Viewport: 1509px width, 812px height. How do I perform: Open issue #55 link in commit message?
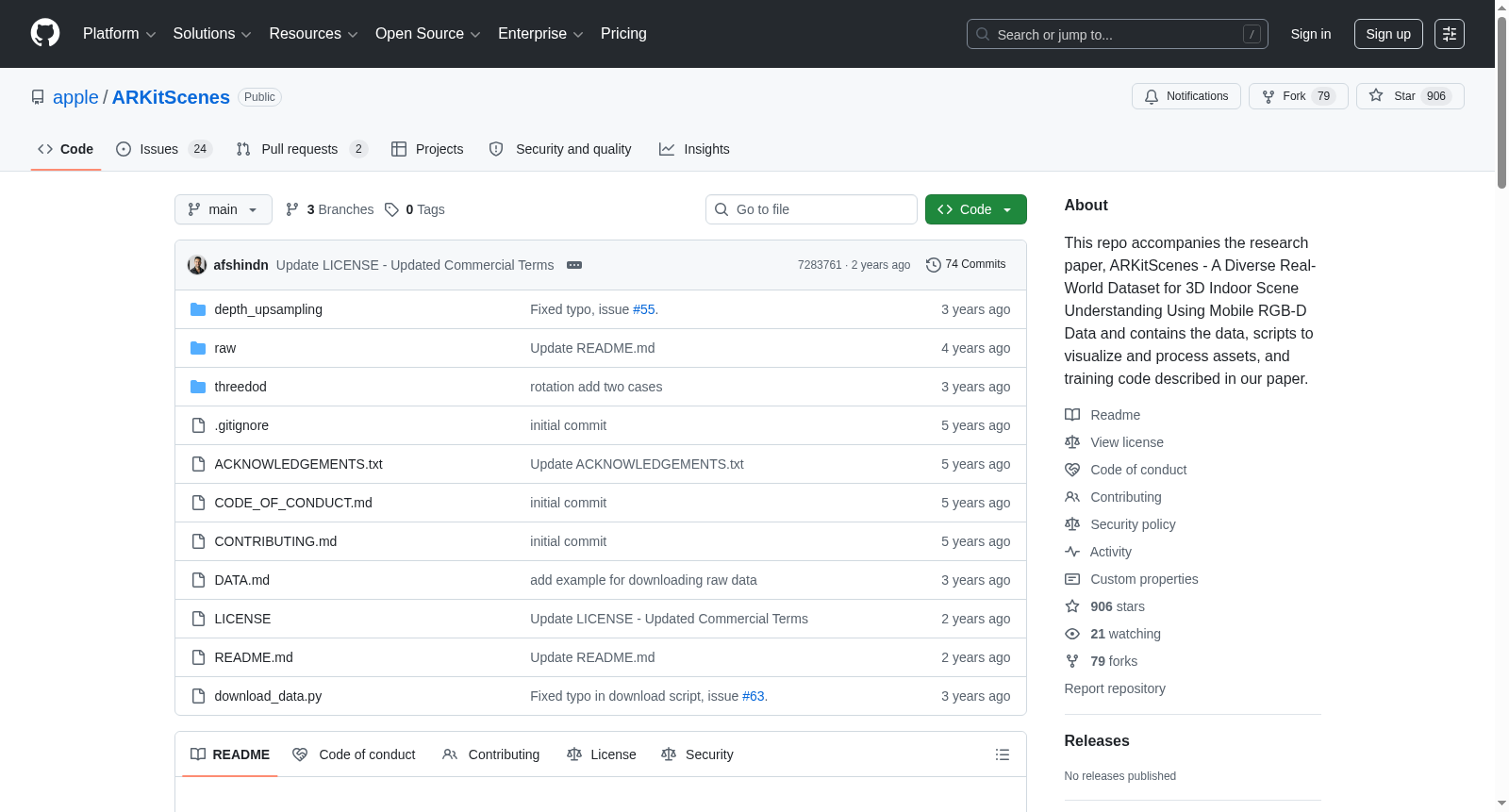pyautogui.click(x=644, y=309)
